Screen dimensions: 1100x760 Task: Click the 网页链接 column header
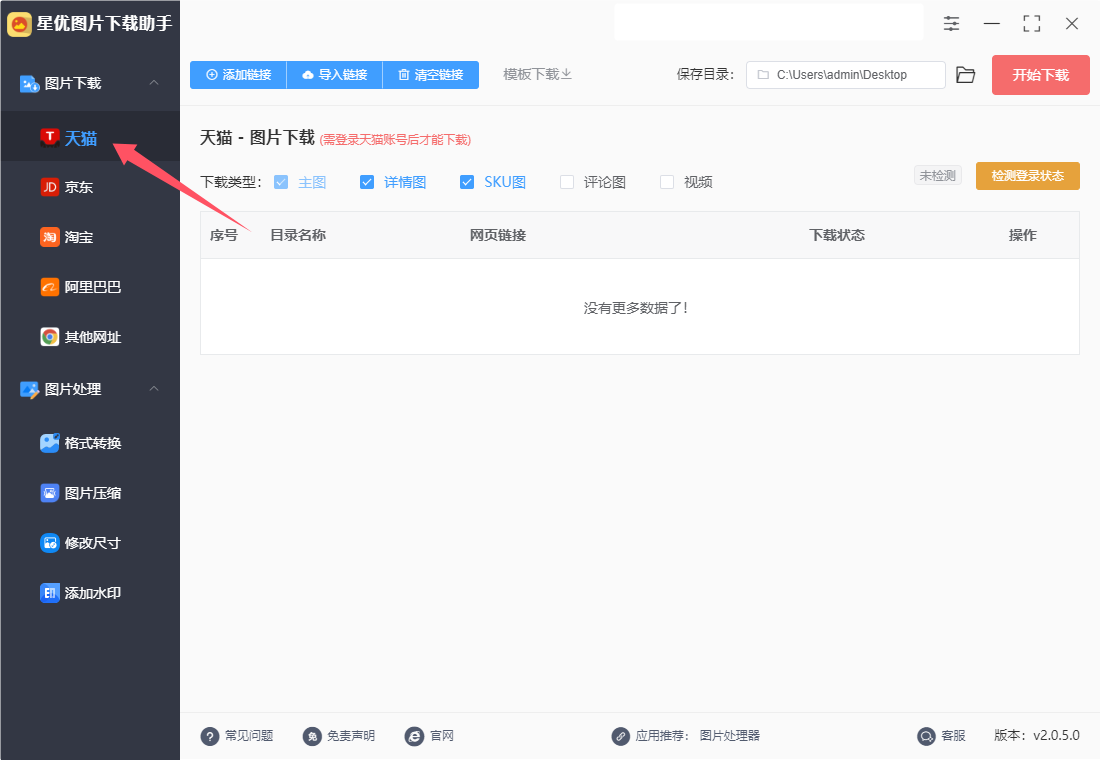[498, 235]
